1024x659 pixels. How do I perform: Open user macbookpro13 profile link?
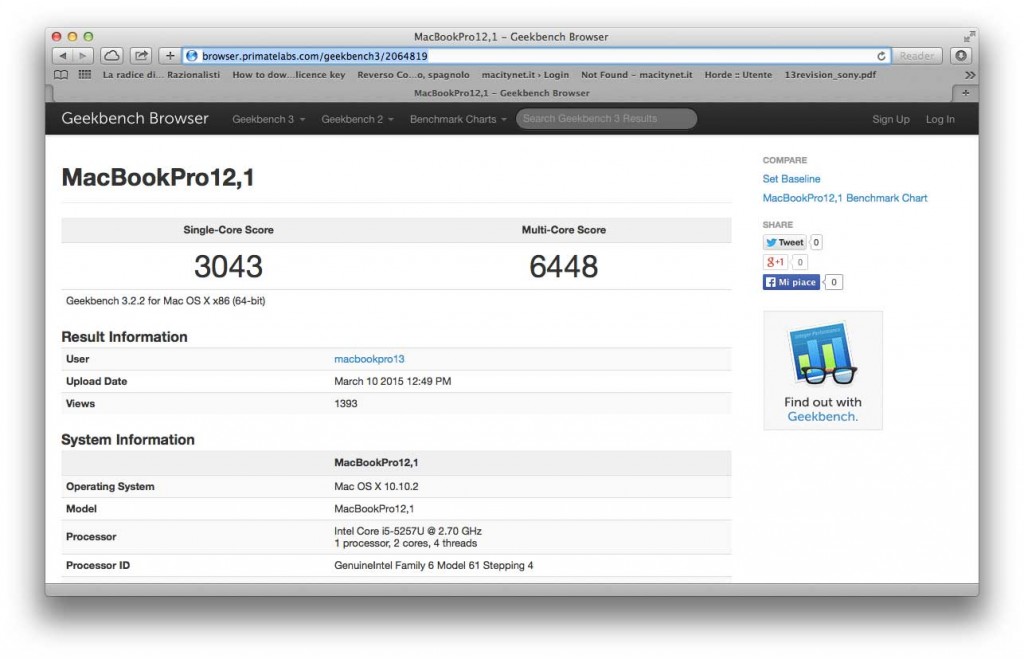(369, 359)
